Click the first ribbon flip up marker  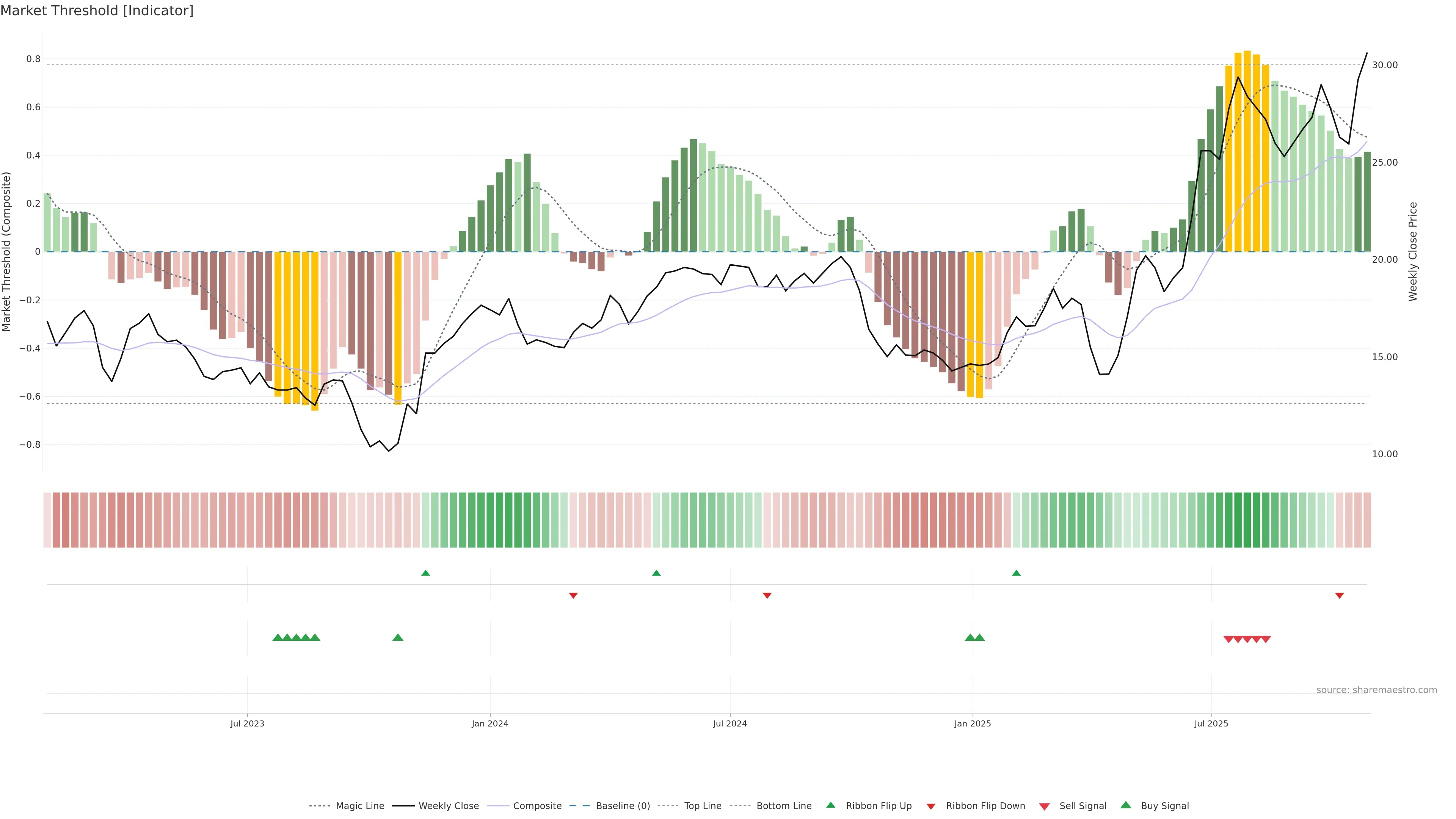pyautogui.click(x=425, y=573)
